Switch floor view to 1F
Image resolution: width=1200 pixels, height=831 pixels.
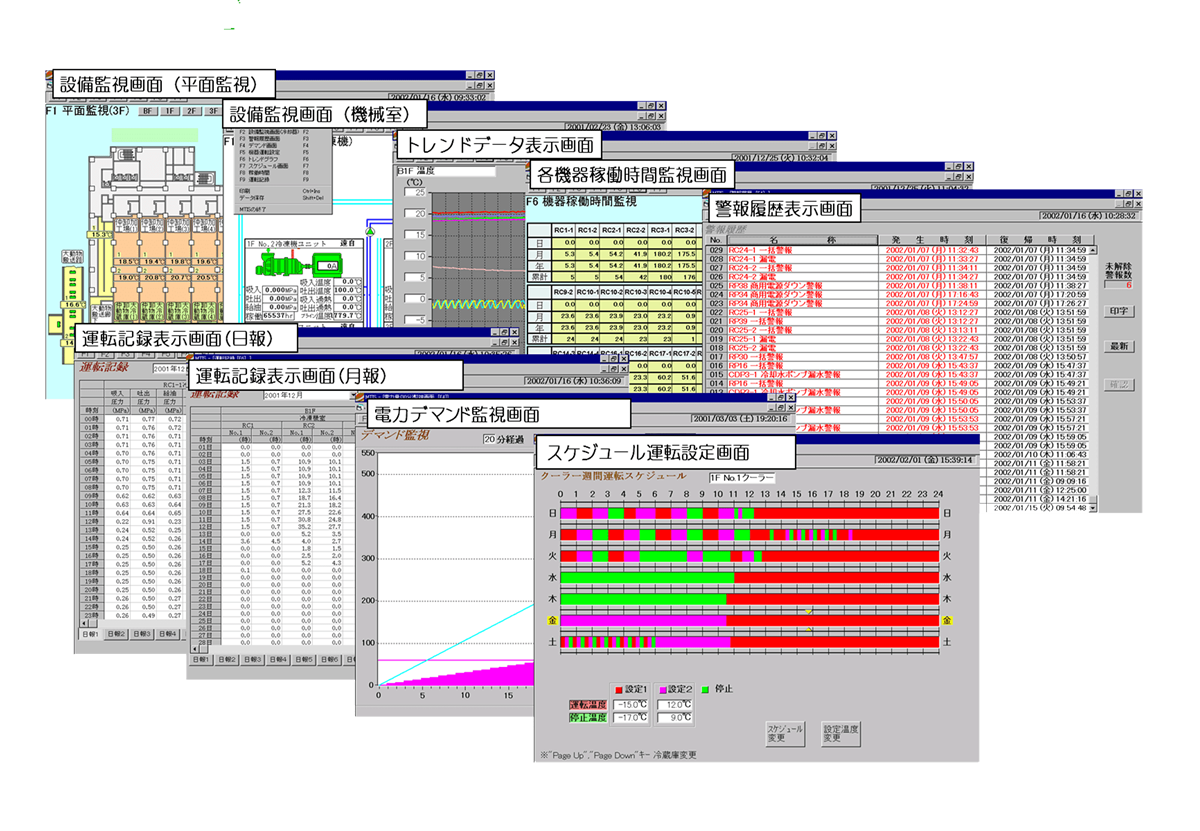(172, 112)
